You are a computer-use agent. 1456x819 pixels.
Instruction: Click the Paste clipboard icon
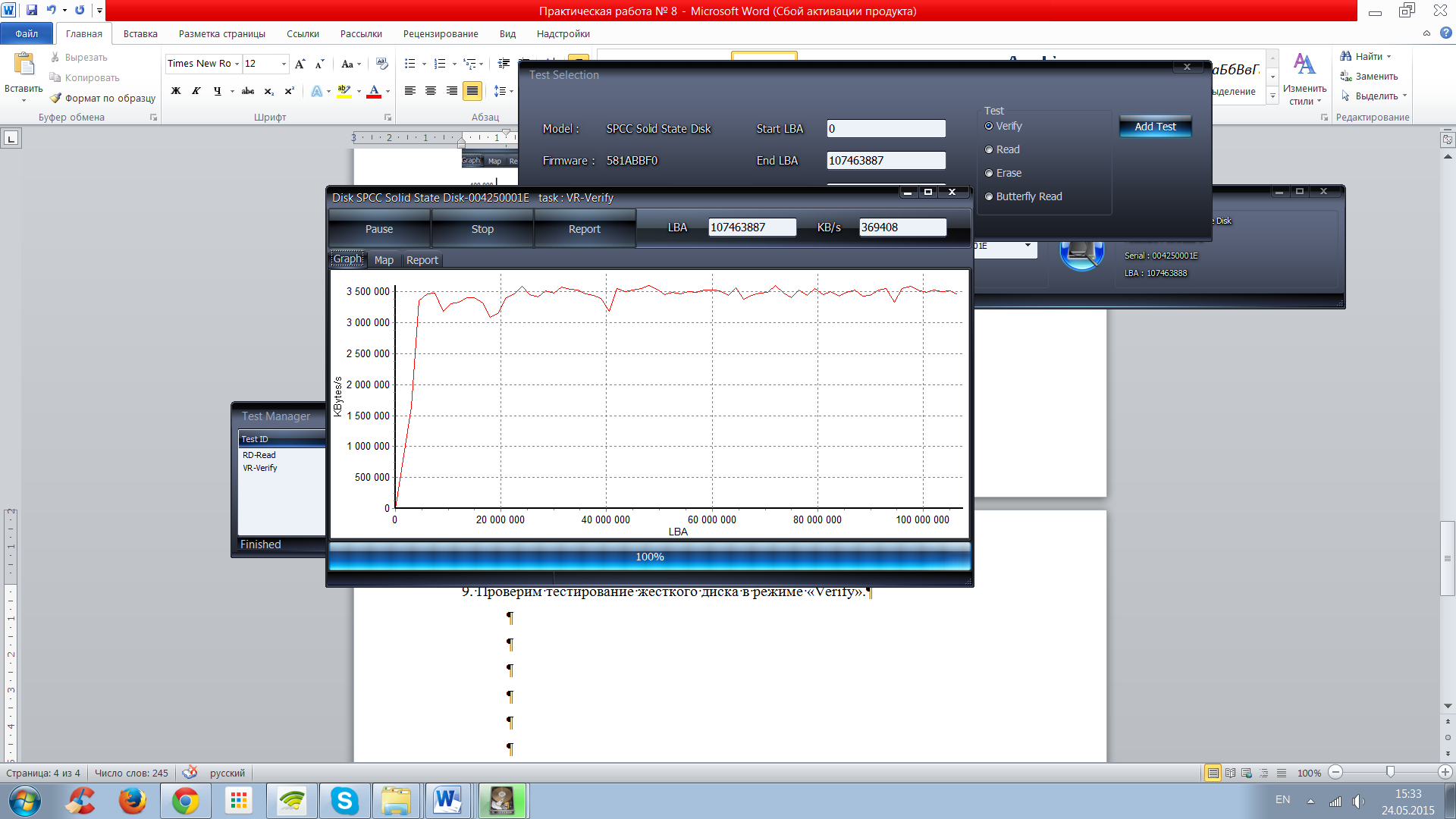tap(24, 64)
